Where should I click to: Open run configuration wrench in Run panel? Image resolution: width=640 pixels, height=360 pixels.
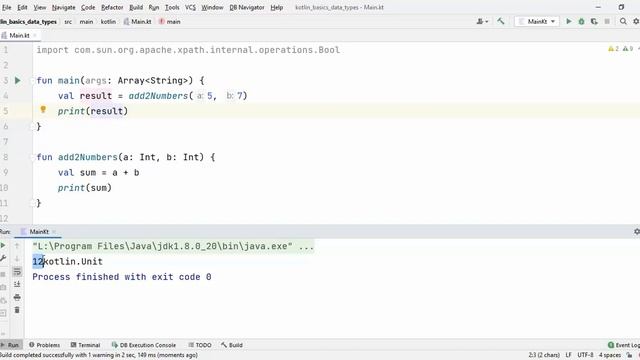click(3, 258)
